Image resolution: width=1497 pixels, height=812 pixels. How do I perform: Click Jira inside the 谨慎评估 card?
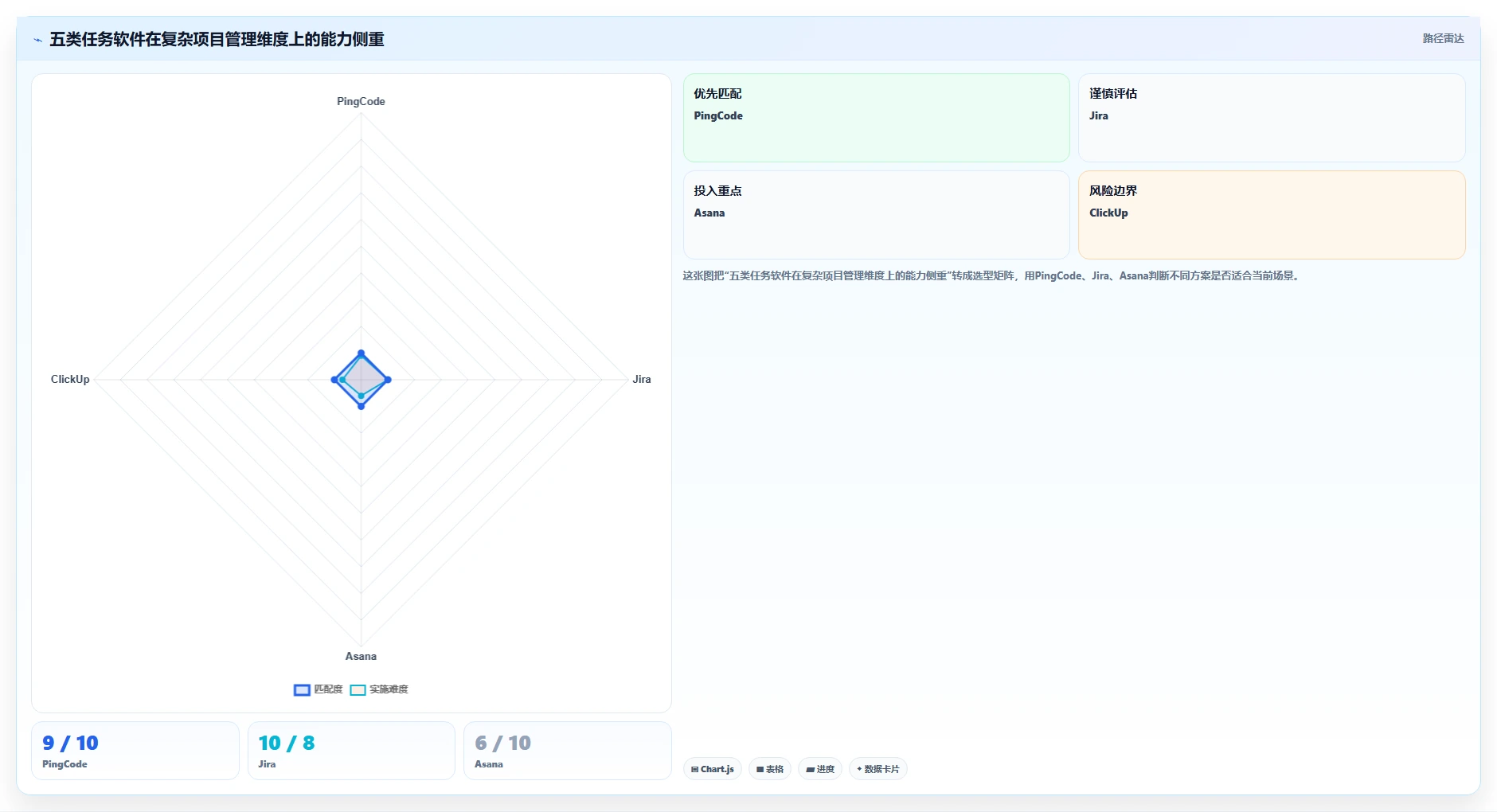click(1099, 116)
